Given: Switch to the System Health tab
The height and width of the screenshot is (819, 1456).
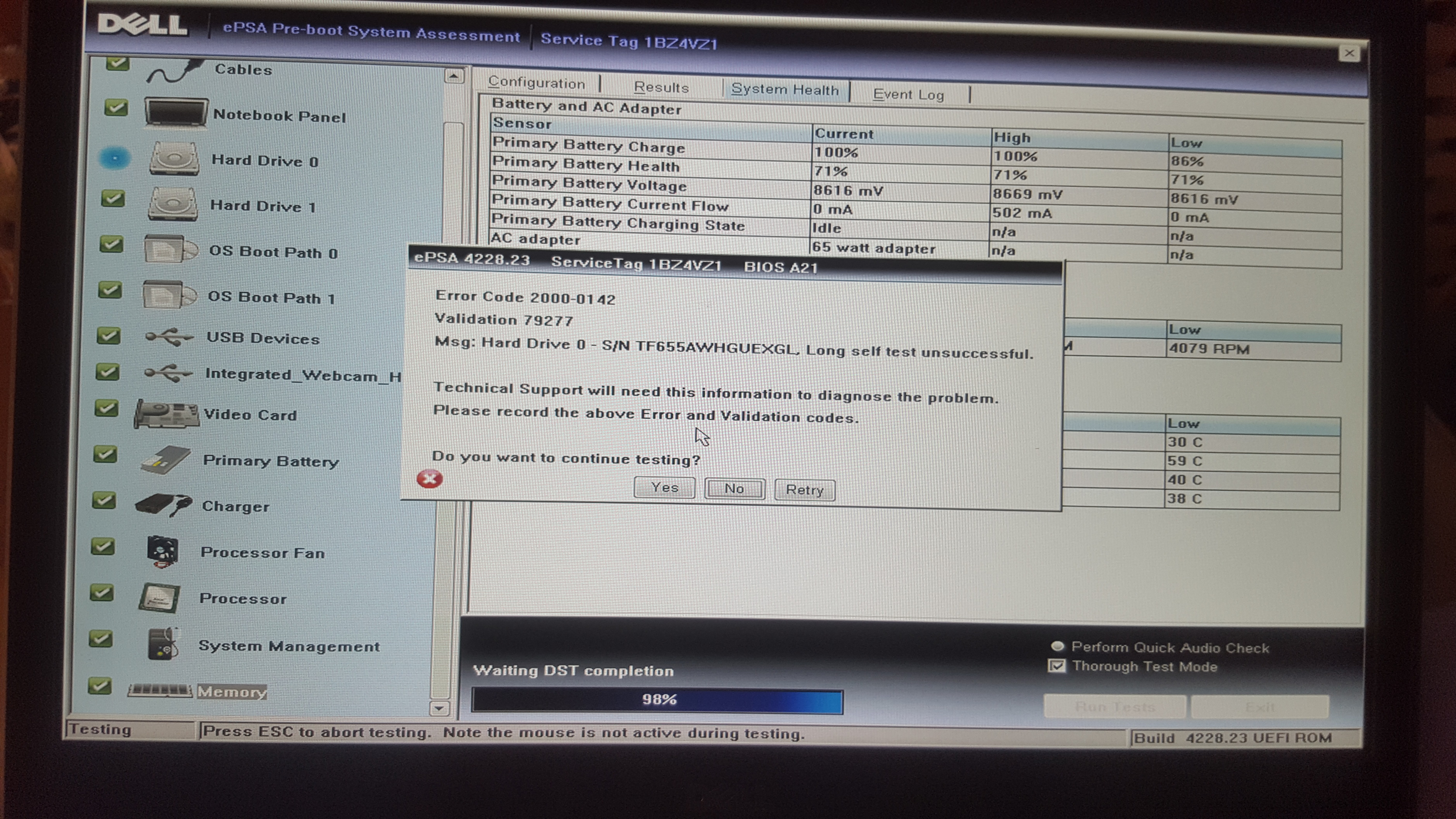Looking at the screenshot, I should pos(785,89).
